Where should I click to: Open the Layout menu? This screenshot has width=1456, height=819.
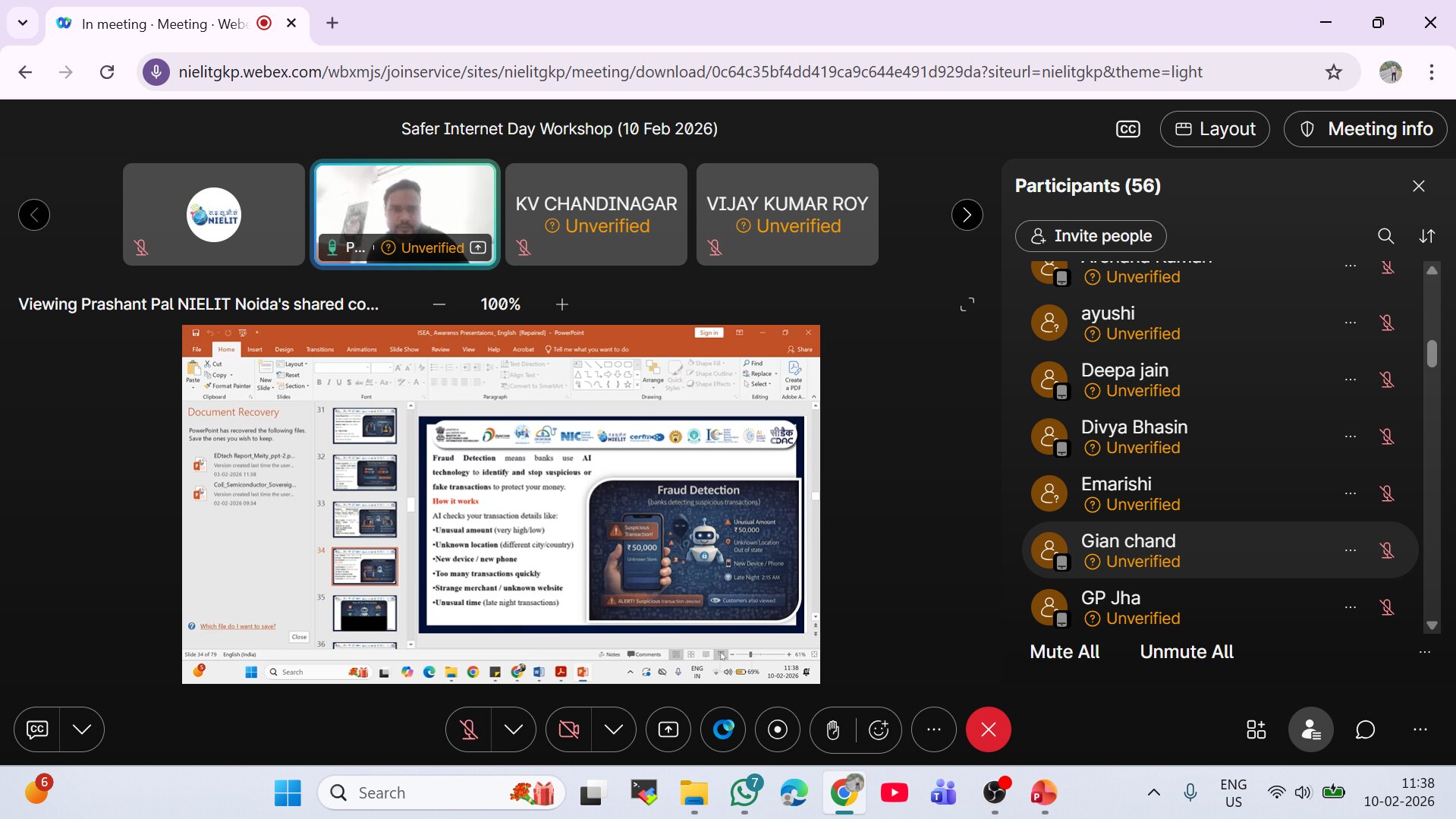tap(1215, 129)
